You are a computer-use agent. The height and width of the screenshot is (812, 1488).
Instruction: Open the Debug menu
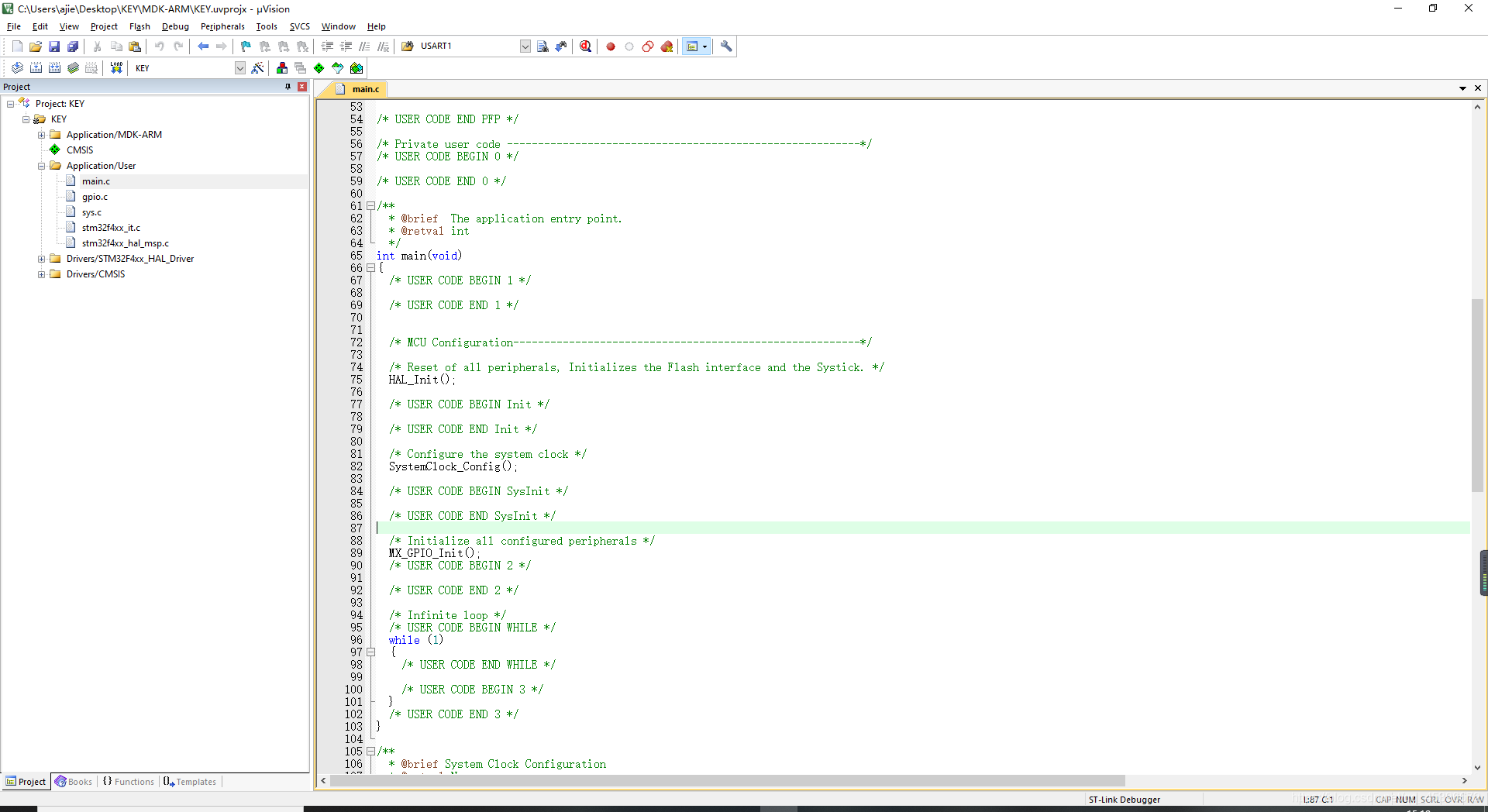pos(175,26)
